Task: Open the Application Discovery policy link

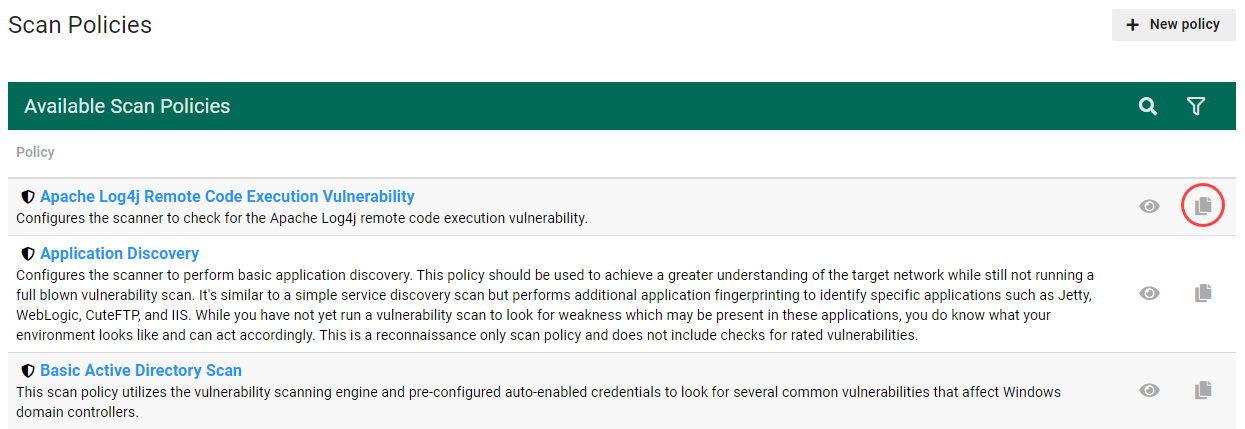Action: (119, 254)
